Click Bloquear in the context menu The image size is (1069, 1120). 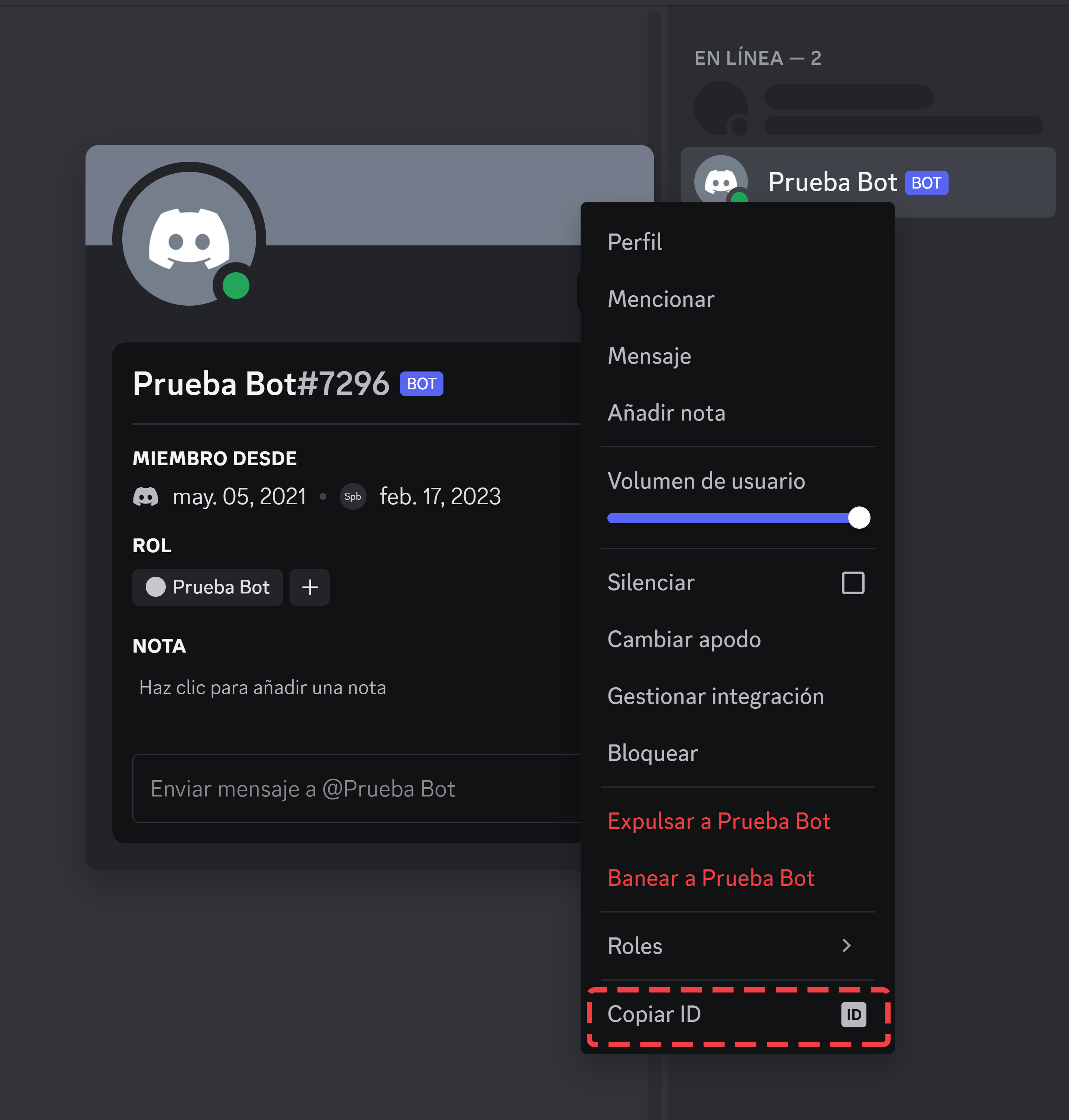coord(737,753)
